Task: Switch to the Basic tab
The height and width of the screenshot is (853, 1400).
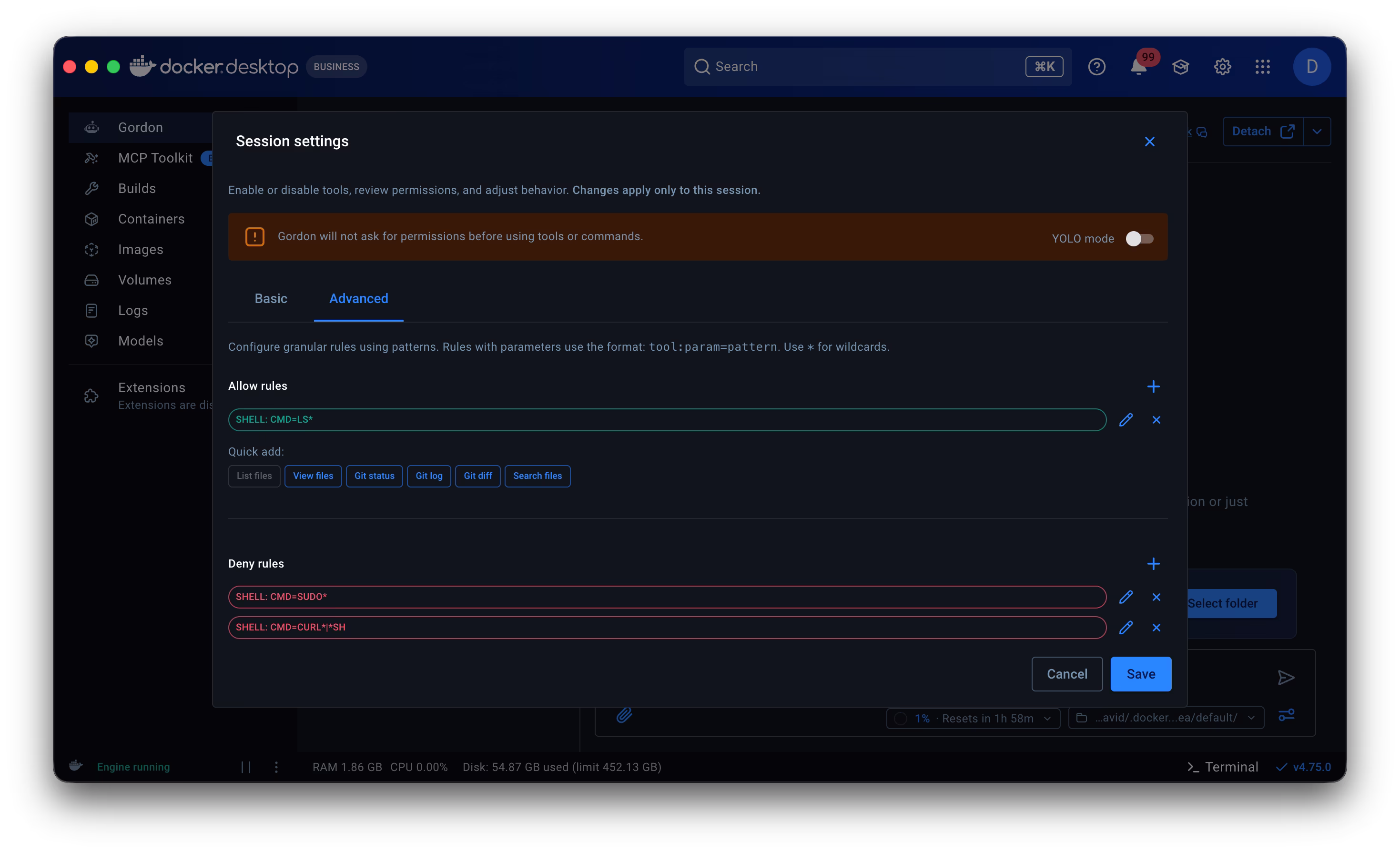Action: coord(271,298)
